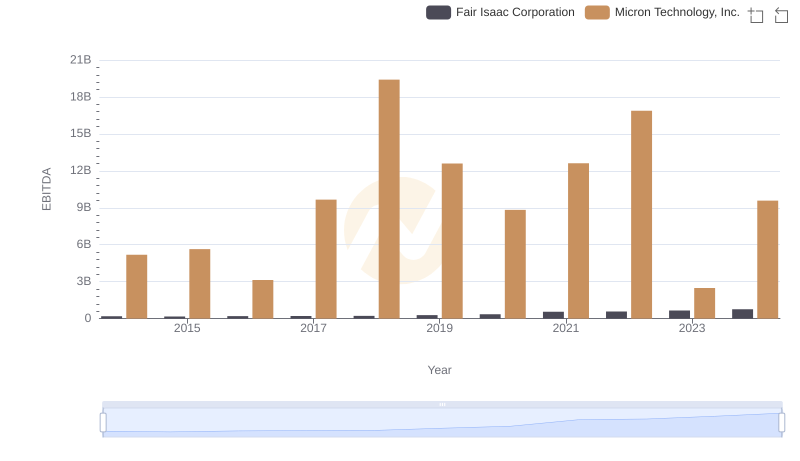Click the Micron bar for 2021

(x=578, y=241)
